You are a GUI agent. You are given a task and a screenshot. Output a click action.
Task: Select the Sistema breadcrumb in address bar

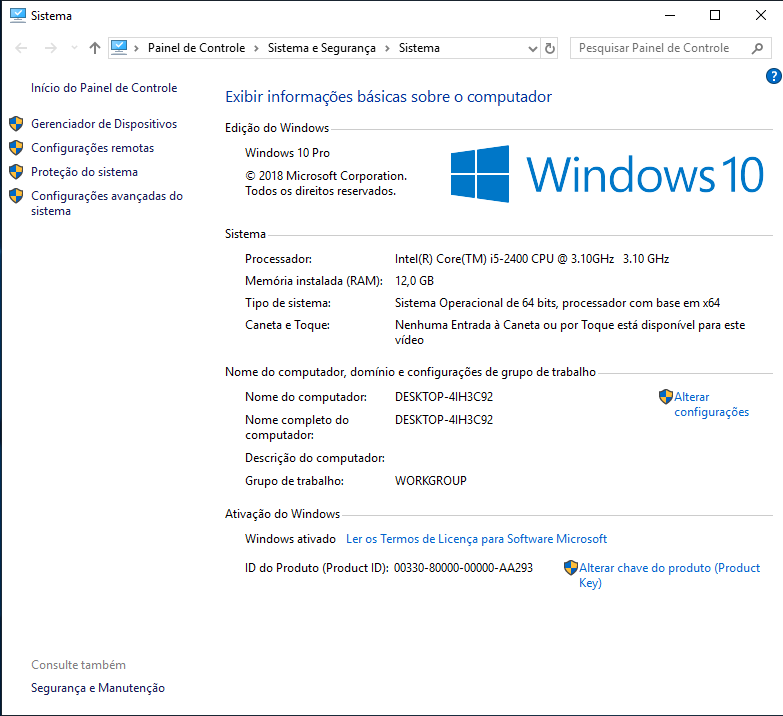pyautogui.click(x=419, y=48)
